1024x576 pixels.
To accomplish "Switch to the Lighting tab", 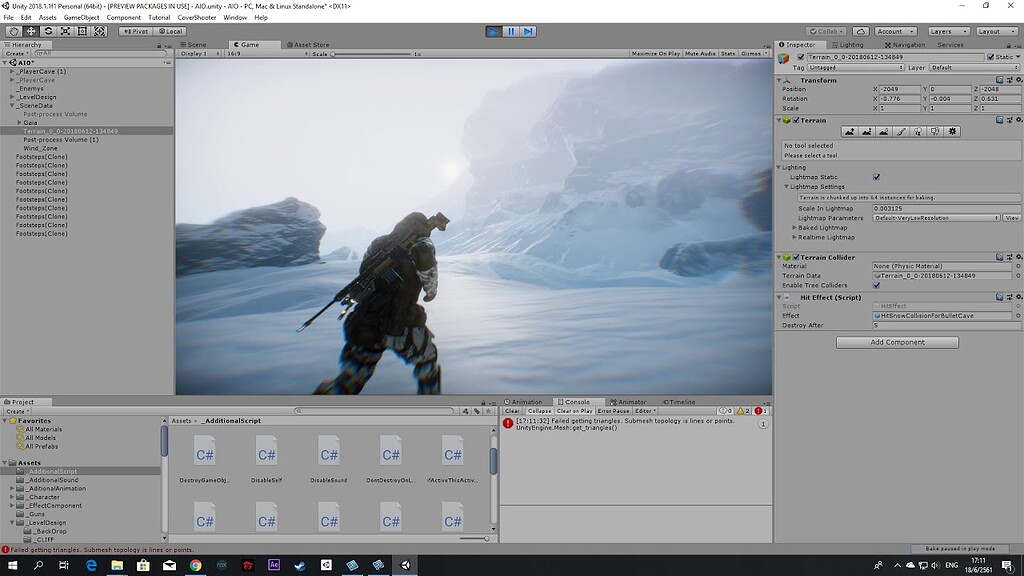I will pos(848,45).
